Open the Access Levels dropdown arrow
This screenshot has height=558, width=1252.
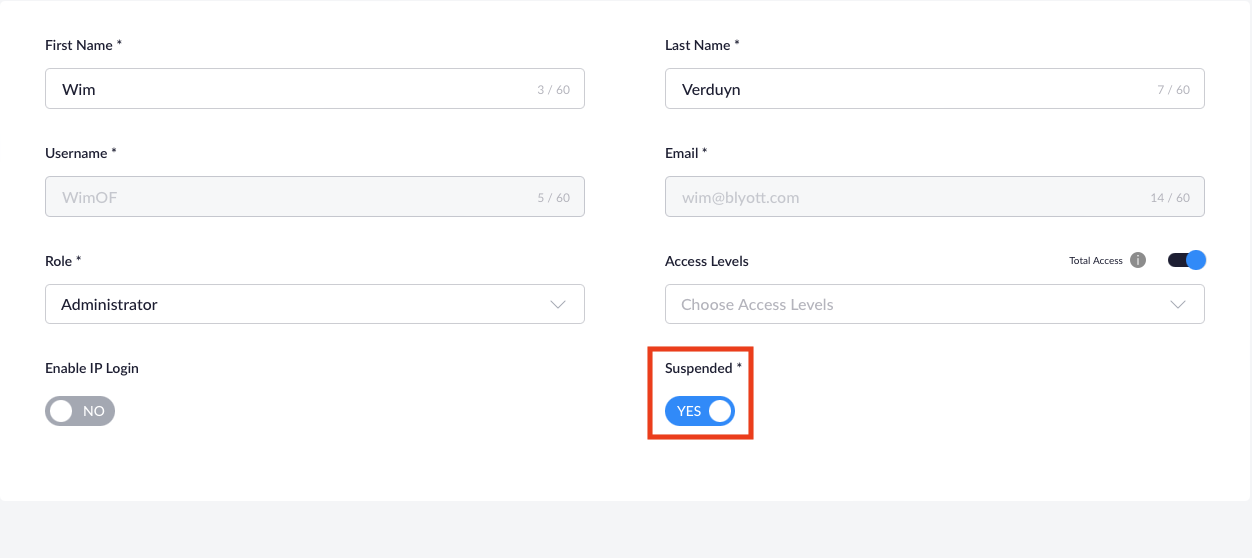(x=1178, y=304)
